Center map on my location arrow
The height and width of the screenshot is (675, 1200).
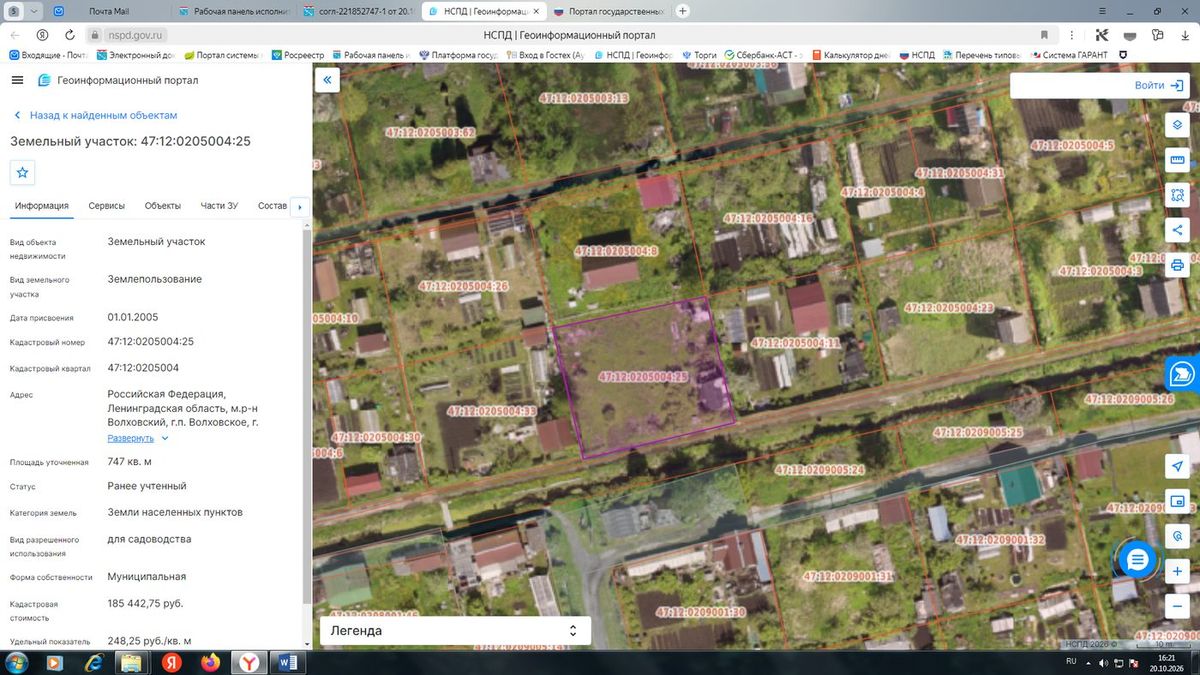[1177, 467]
